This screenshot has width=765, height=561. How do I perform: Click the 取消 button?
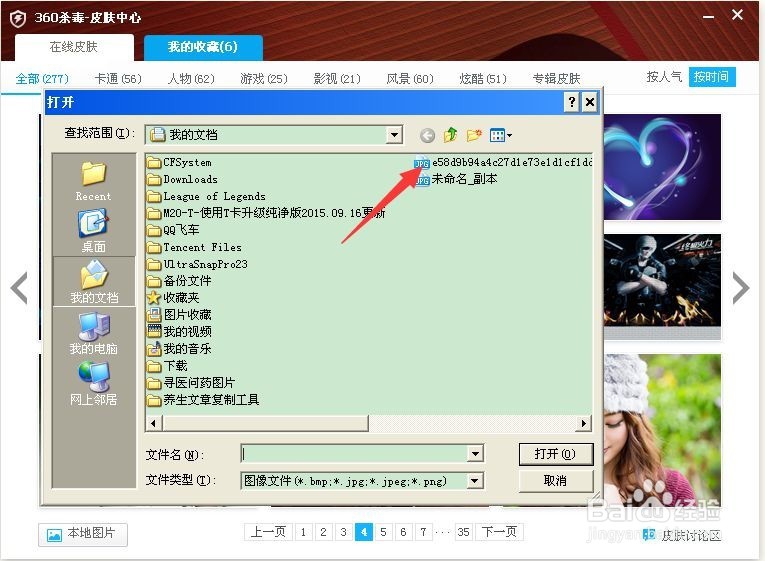coord(556,481)
